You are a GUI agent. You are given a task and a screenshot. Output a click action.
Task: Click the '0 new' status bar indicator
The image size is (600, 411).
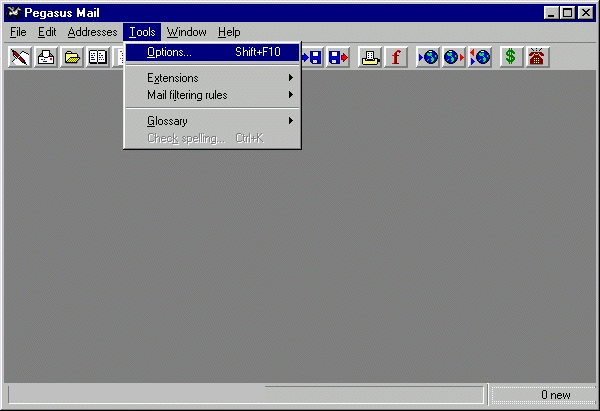544,395
